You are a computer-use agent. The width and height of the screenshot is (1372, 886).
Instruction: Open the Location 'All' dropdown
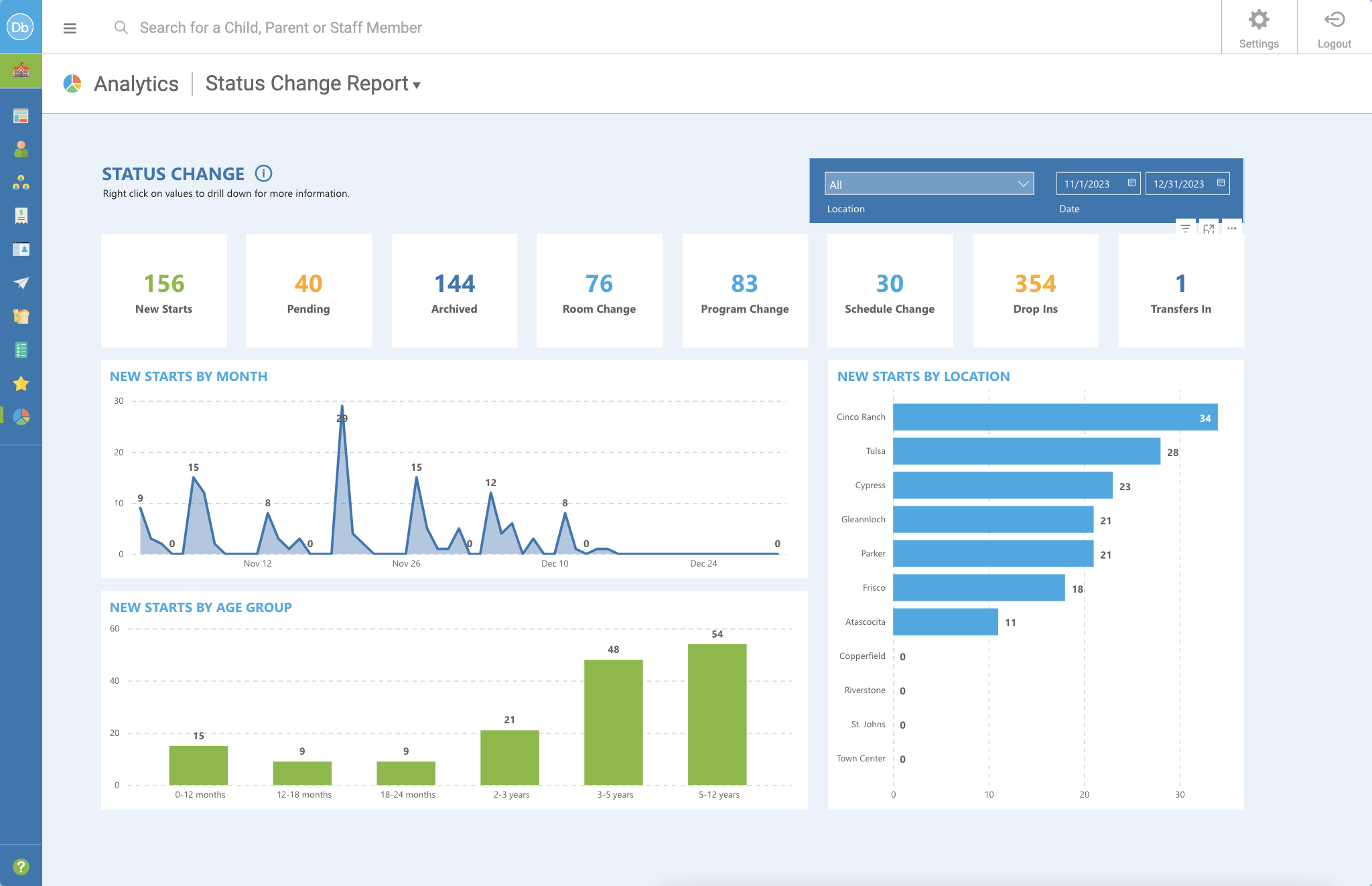point(929,183)
